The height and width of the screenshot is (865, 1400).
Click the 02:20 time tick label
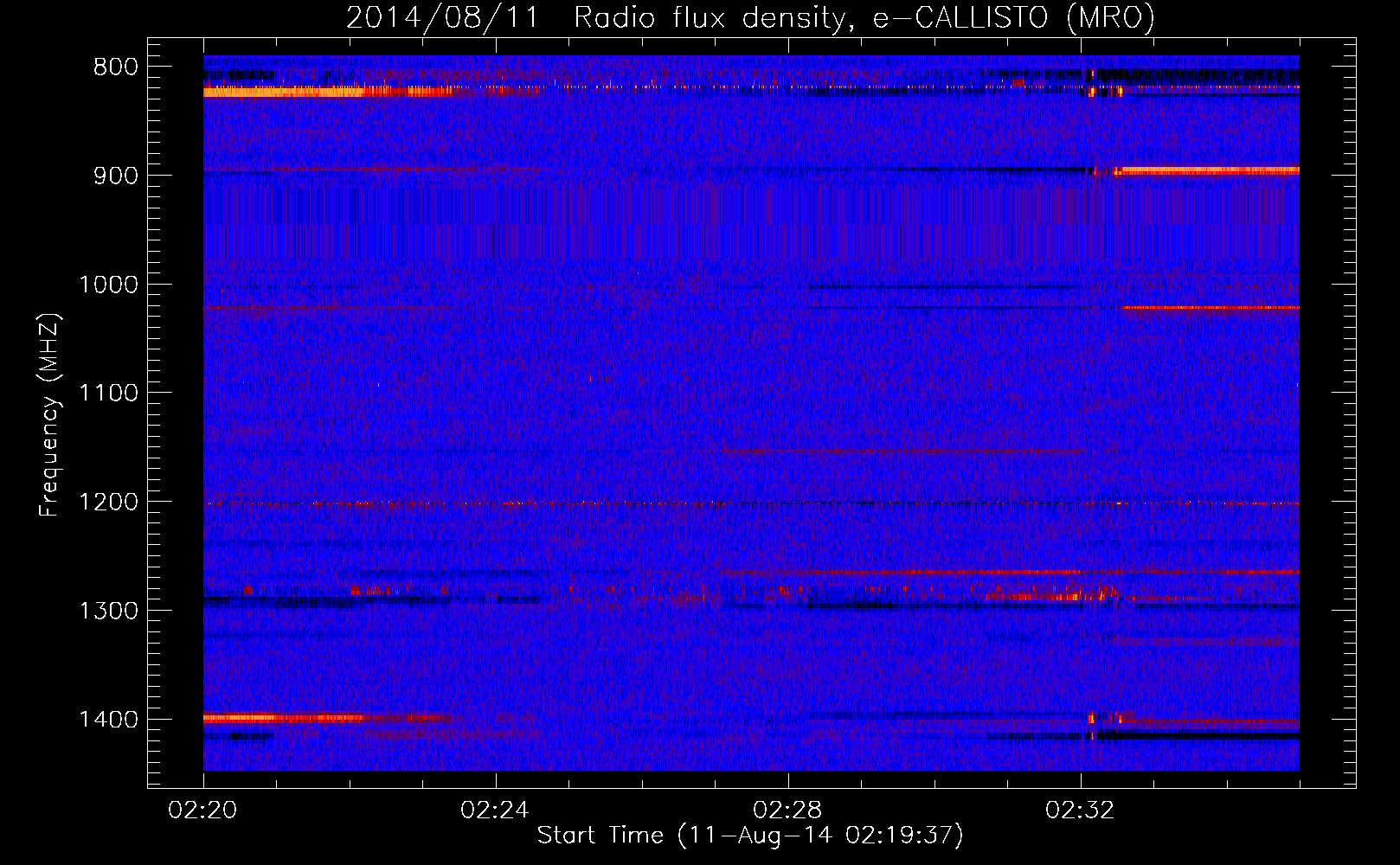(202, 811)
